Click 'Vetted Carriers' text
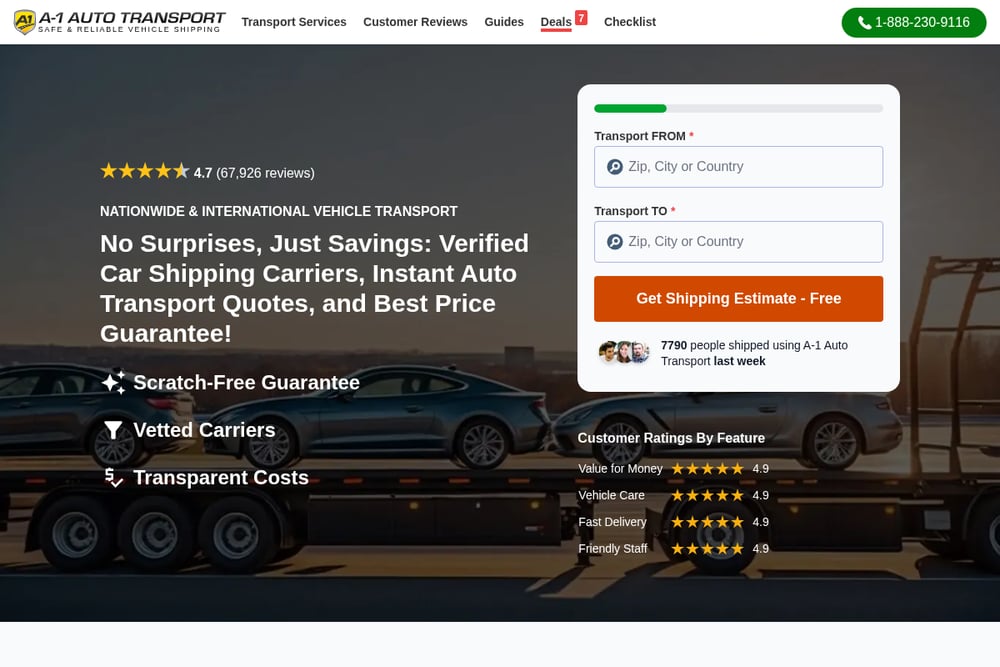 (x=204, y=430)
